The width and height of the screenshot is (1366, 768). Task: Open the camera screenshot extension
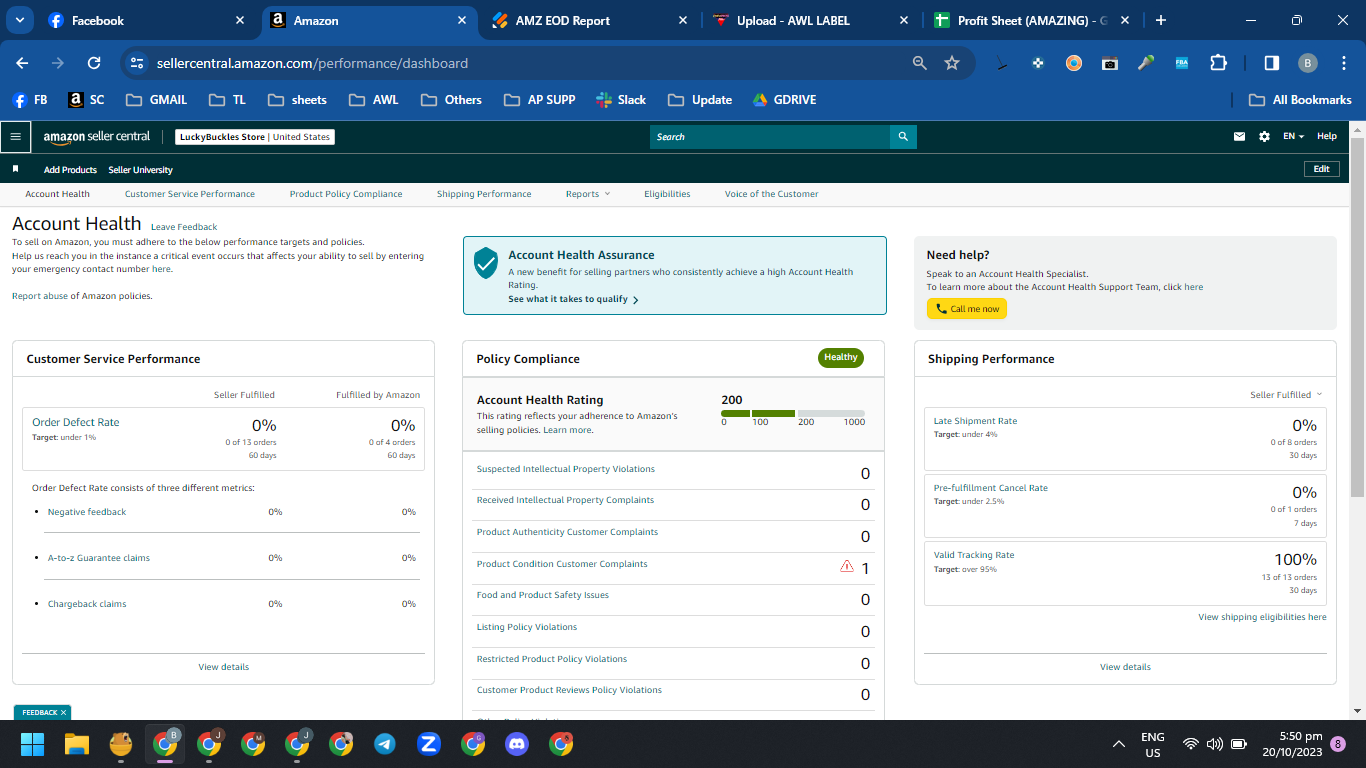point(1110,63)
